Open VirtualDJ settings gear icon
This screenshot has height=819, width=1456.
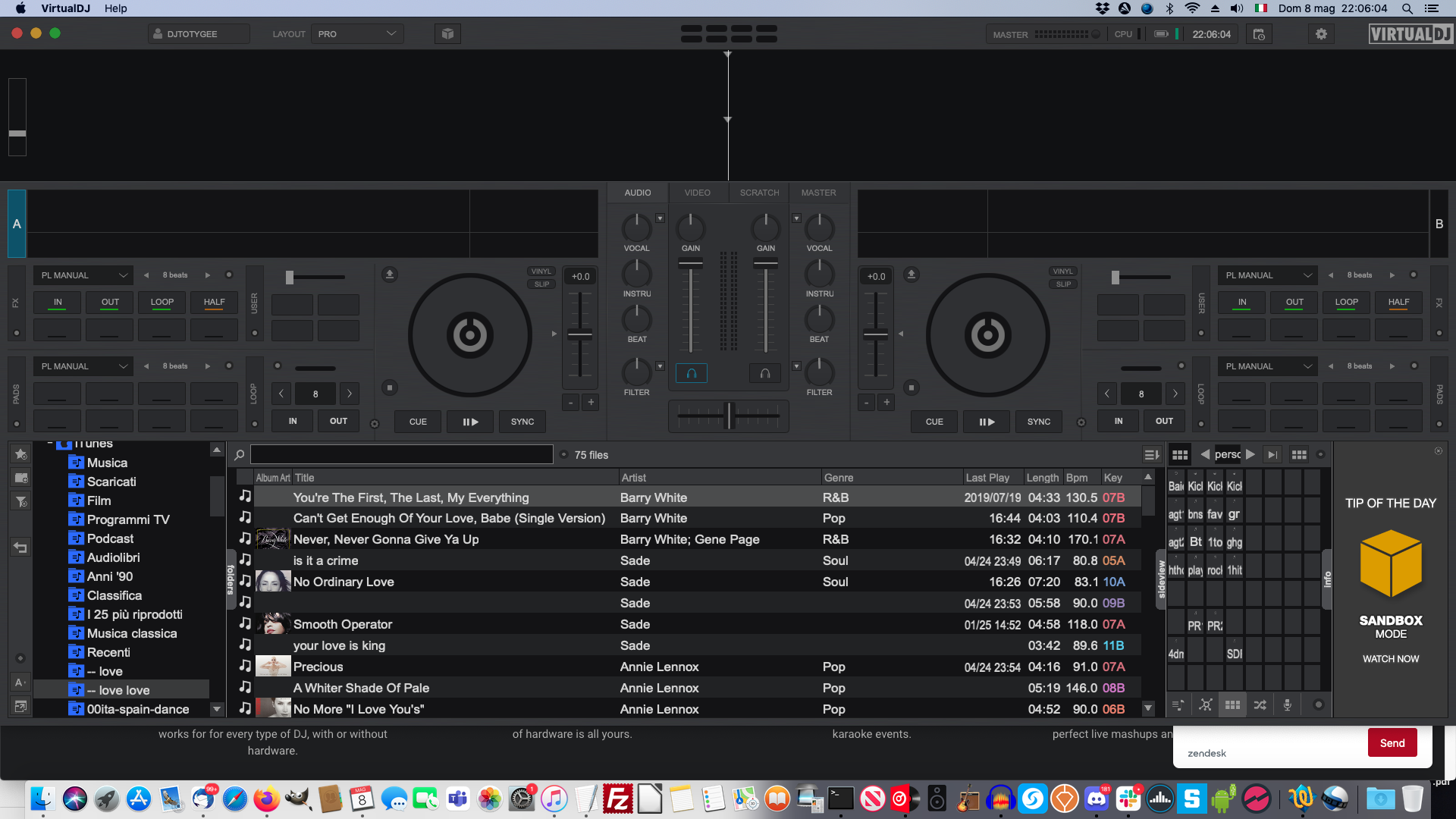pos(1321,34)
